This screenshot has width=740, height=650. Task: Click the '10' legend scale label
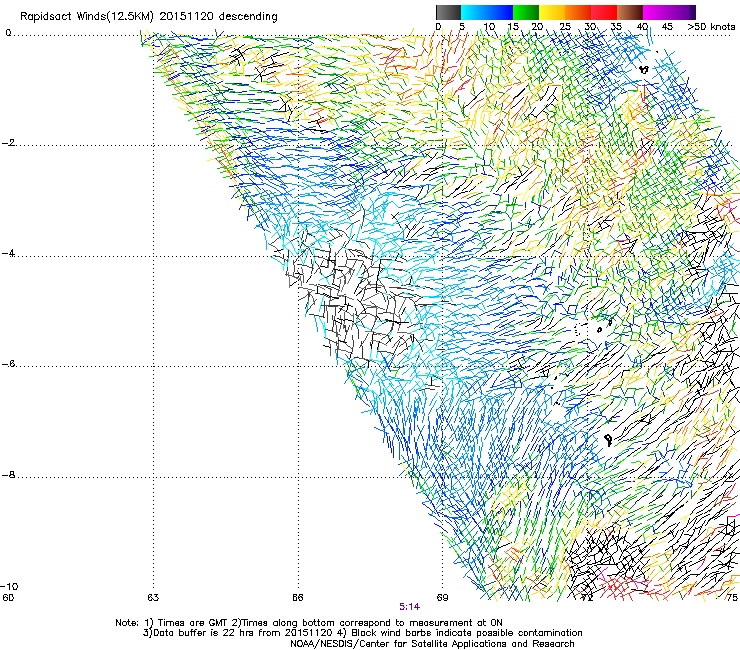489,26
